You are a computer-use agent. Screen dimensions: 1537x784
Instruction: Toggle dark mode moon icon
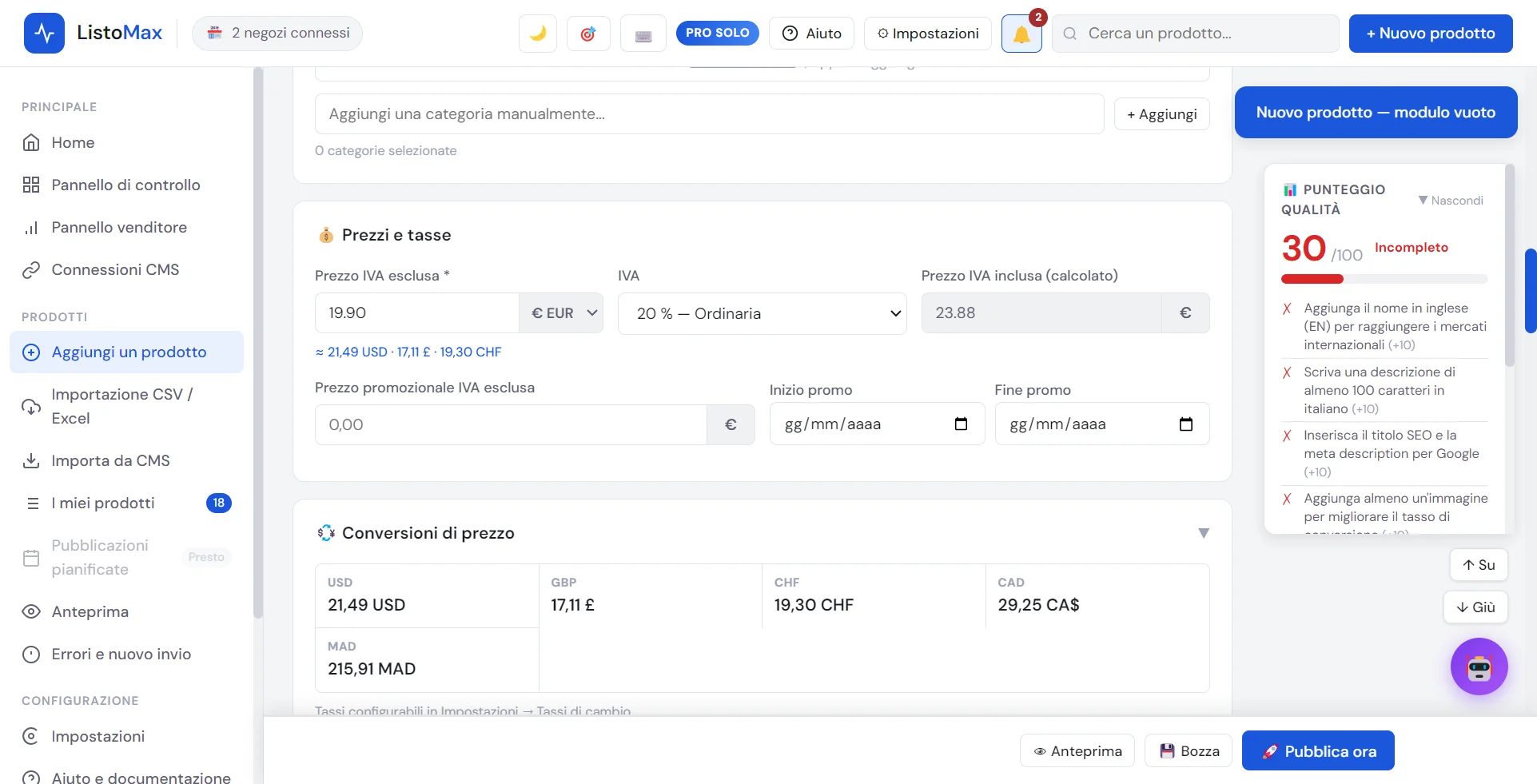pyautogui.click(x=538, y=34)
